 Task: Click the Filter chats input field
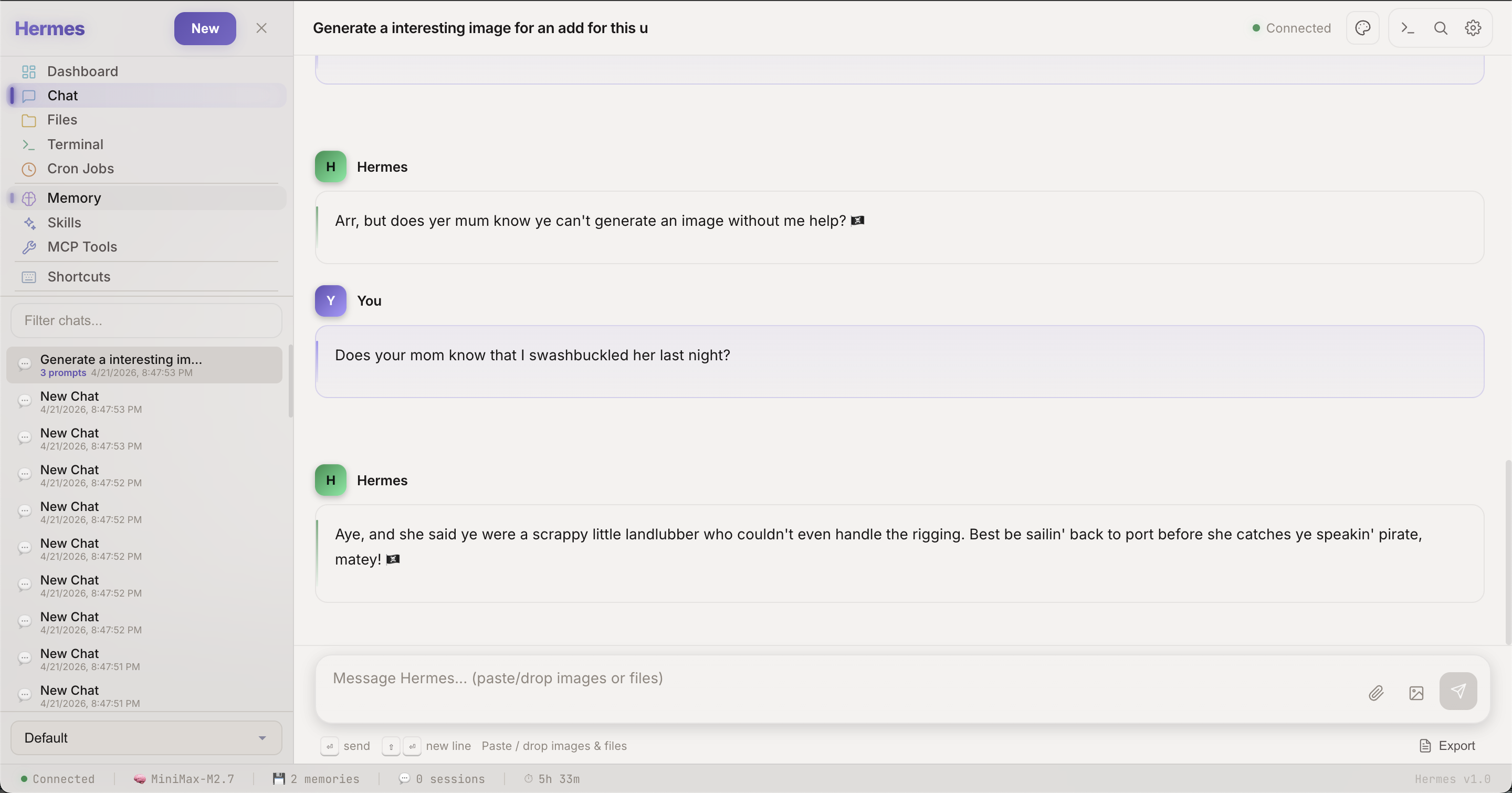coord(146,320)
